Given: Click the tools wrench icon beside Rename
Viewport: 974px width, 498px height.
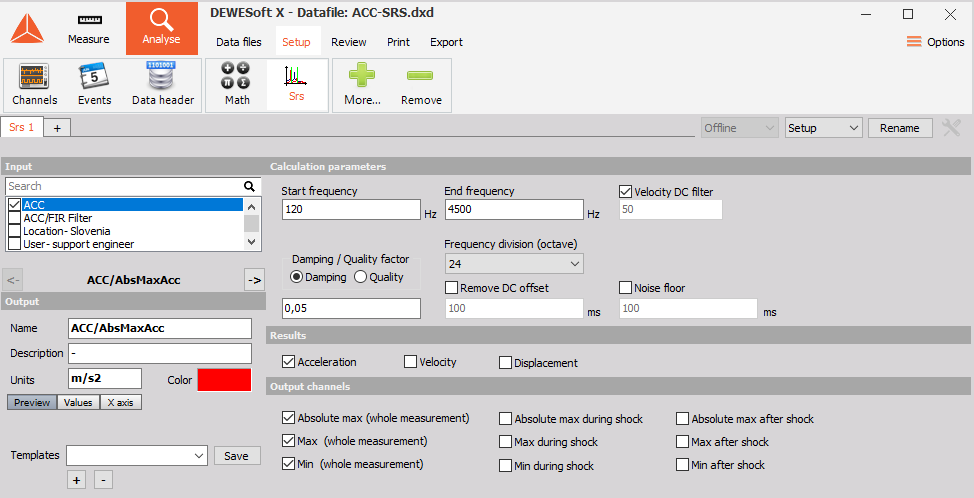Looking at the screenshot, I should point(952,128).
